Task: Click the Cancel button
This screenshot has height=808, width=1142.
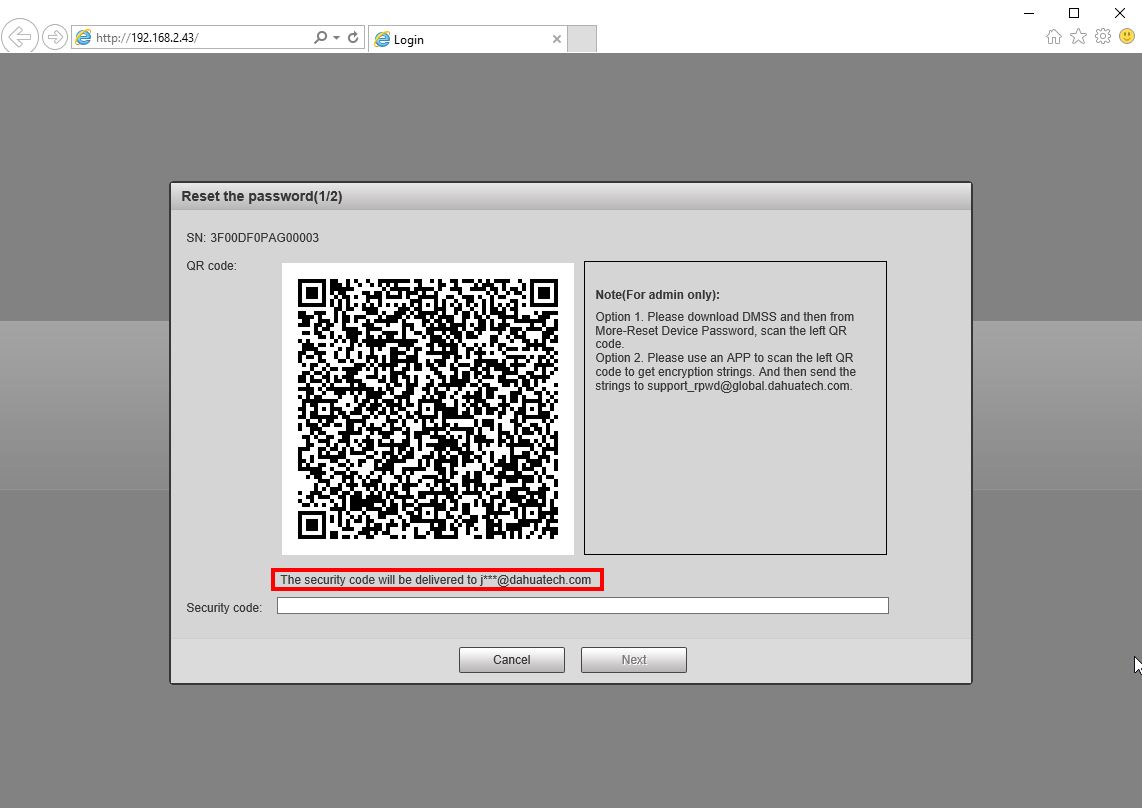Action: click(x=511, y=659)
